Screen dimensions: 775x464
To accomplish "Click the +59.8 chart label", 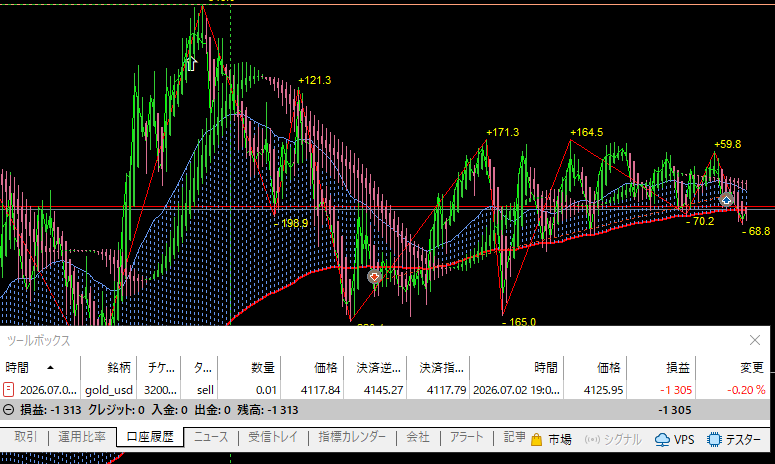I will (x=728, y=144).
